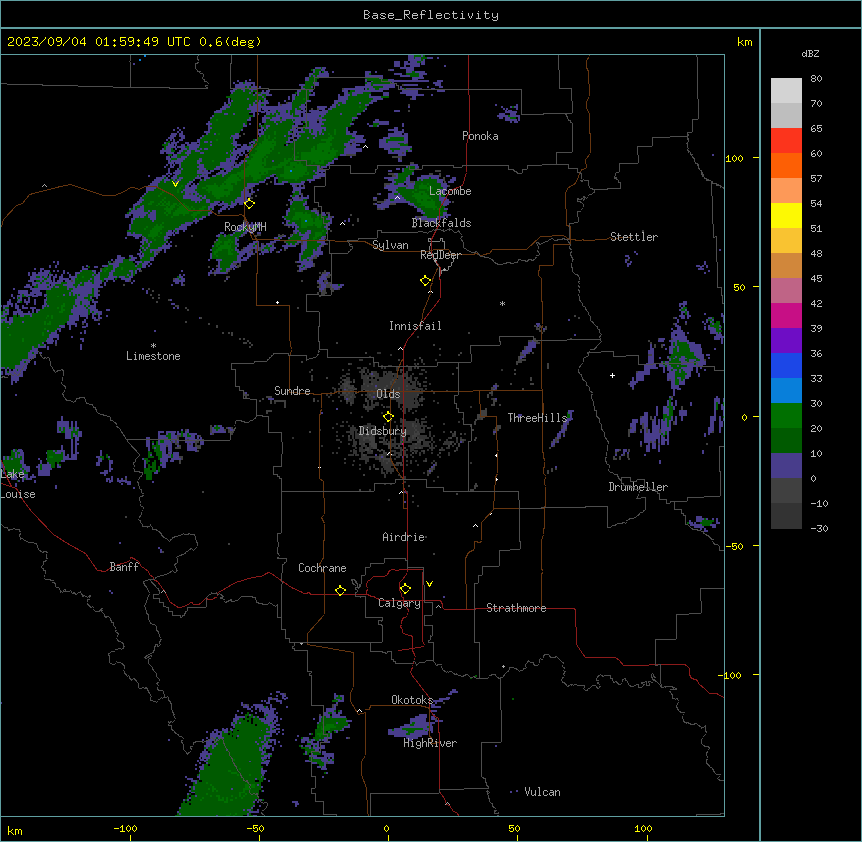Click the Airdrie label
Image resolution: width=862 pixels, height=842 pixels.
pyautogui.click(x=404, y=537)
